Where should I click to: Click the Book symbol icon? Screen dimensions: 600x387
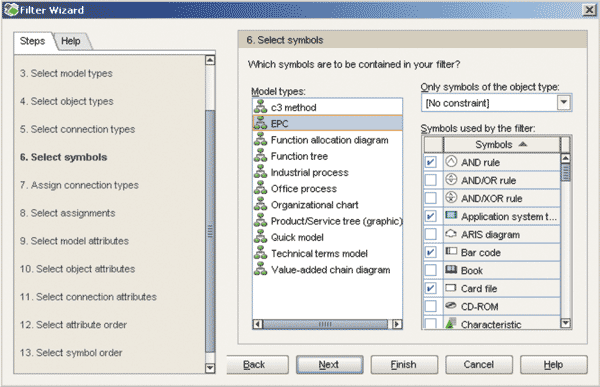click(x=452, y=269)
